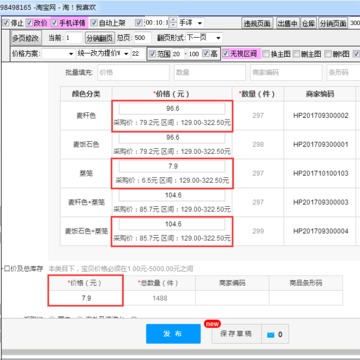Click the 商品条形码 header cell
The height and width of the screenshot is (360, 360).
(306, 283)
